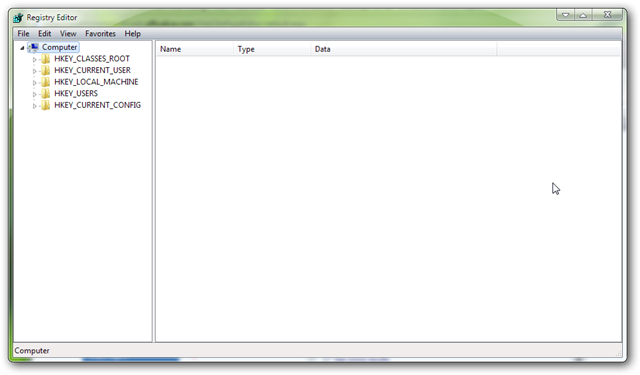
Task: Open the View menu
Action: point(68,33)
